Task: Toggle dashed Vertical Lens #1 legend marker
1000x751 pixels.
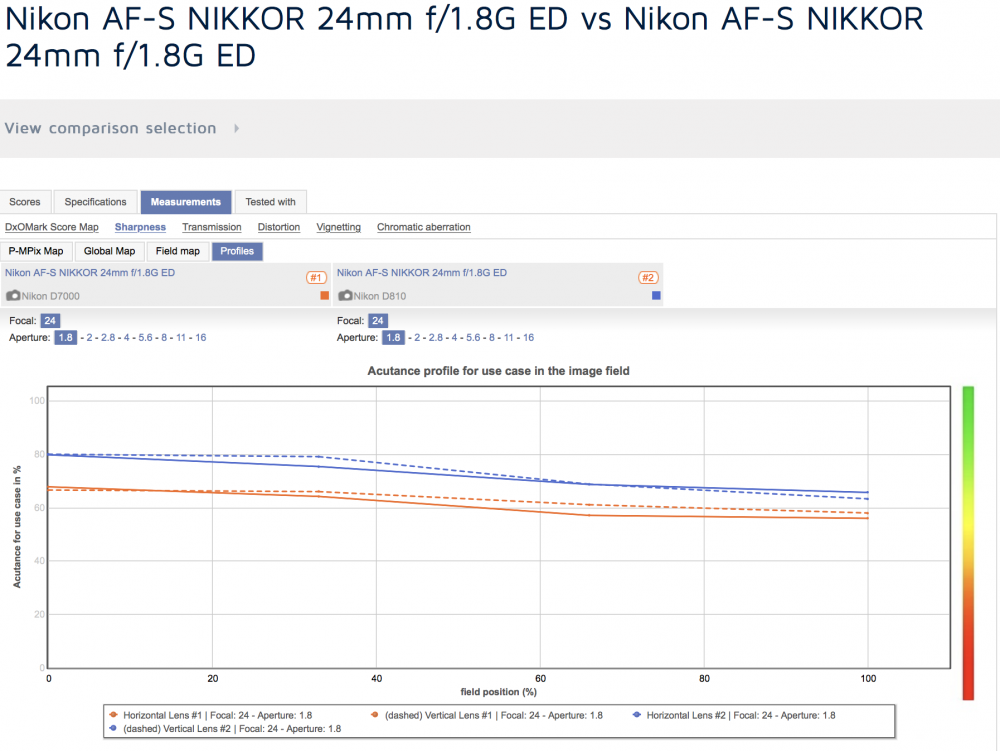Action: 375,715
